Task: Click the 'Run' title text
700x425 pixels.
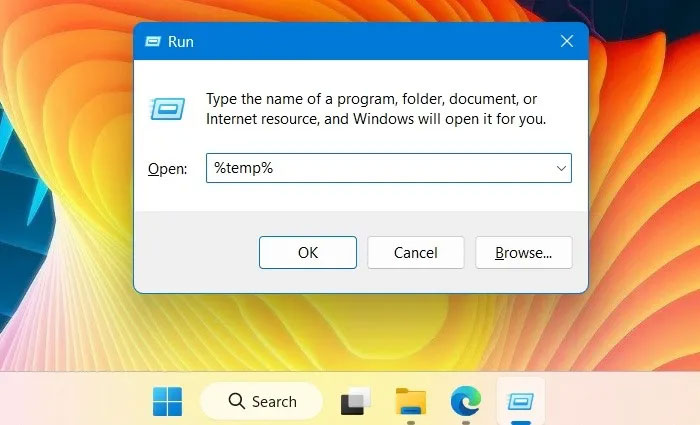Action: click(x=181, y=42)
